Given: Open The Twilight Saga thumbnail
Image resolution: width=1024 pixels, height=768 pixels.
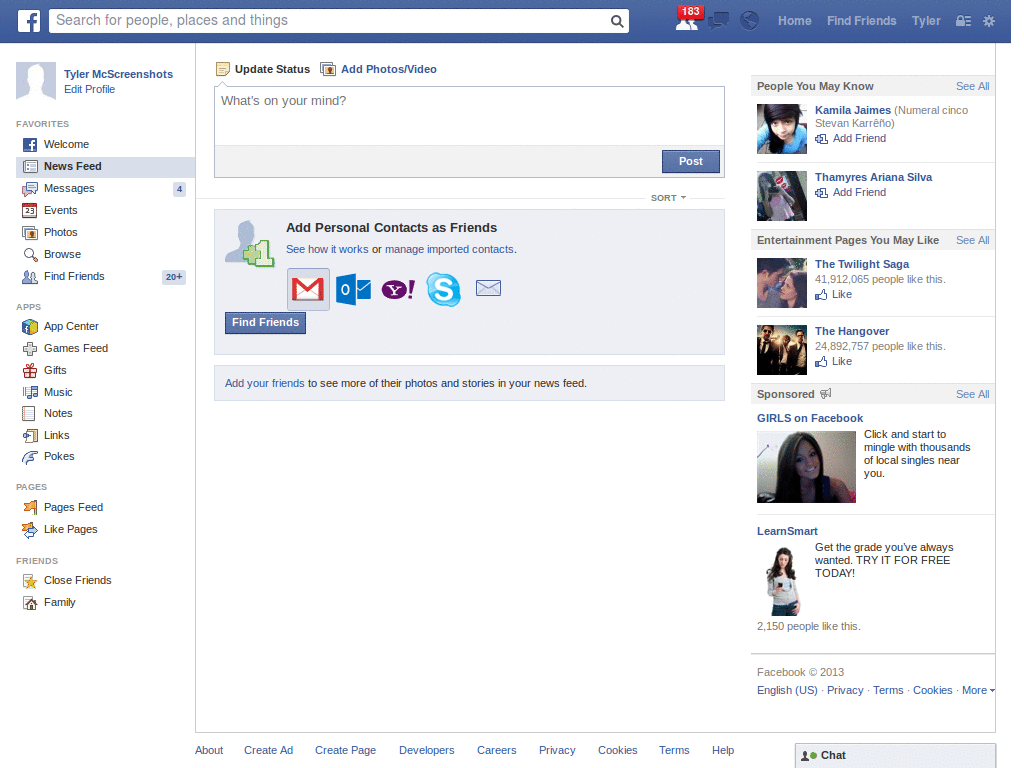Looking at the screenshot, I should click(x=782, y=283).
